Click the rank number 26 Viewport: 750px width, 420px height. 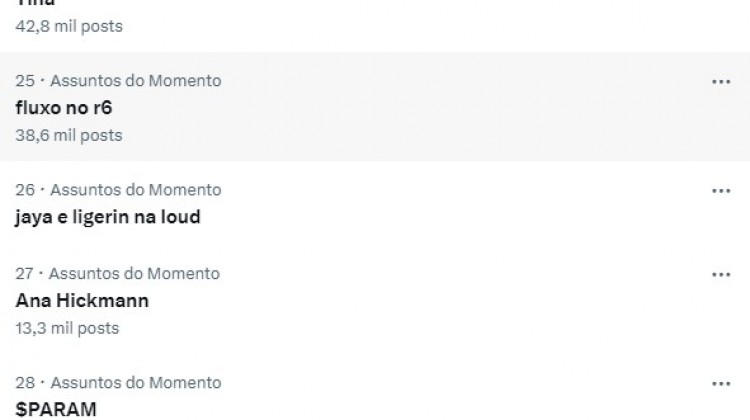click(25, 190)
